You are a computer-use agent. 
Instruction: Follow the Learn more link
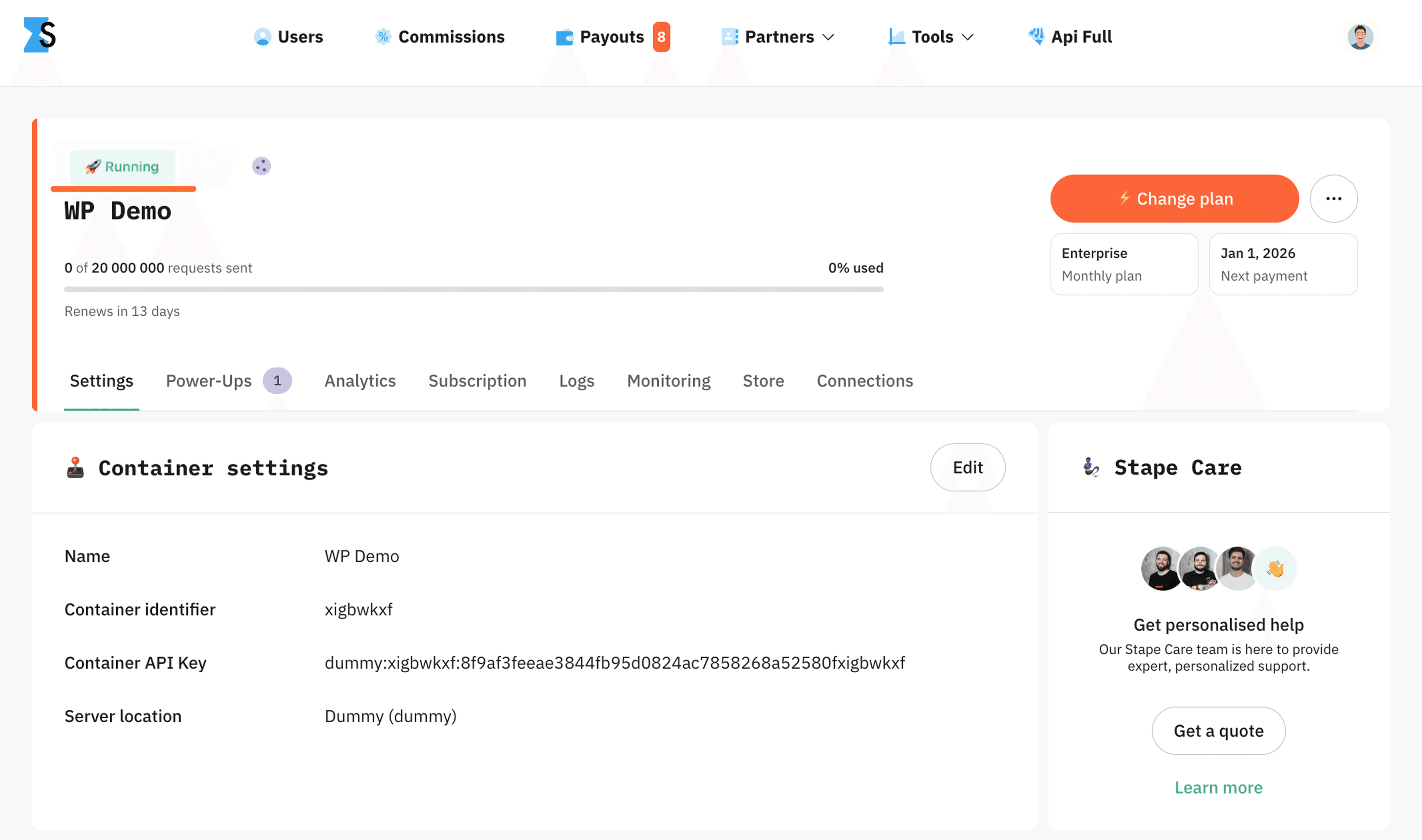pos(1218,787)
